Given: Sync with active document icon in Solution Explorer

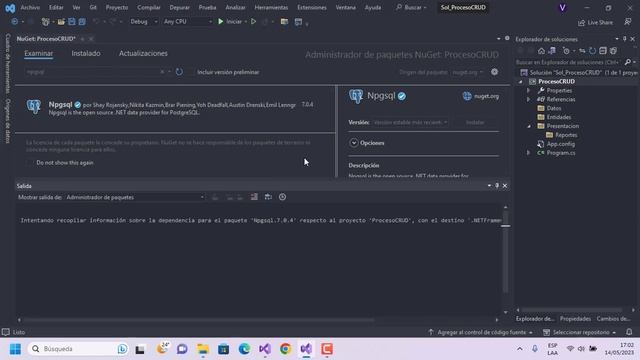Looking at the screenshot, I should tap(582, 51).
